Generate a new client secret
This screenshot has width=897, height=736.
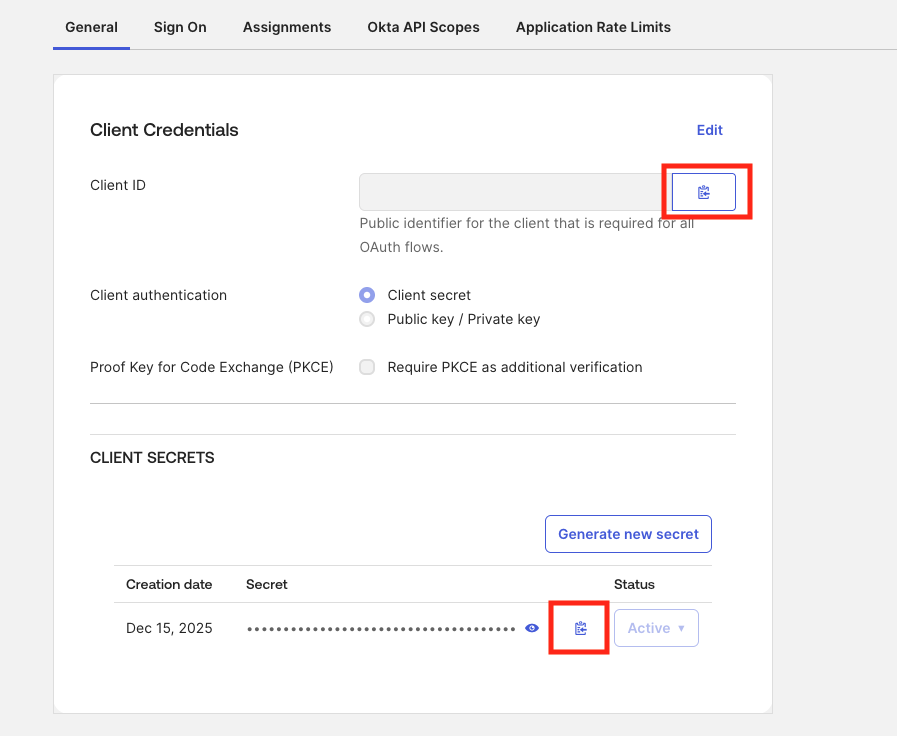[x=628, y=533]
